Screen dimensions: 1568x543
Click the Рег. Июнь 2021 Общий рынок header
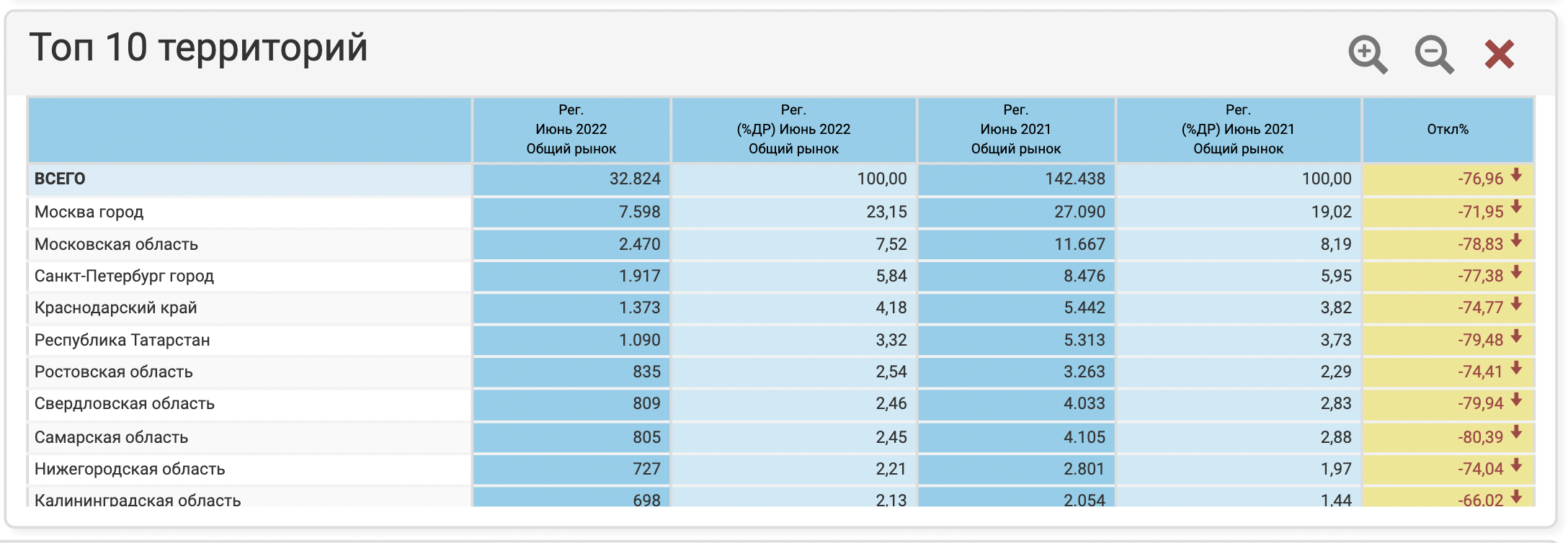[1015, 130]
